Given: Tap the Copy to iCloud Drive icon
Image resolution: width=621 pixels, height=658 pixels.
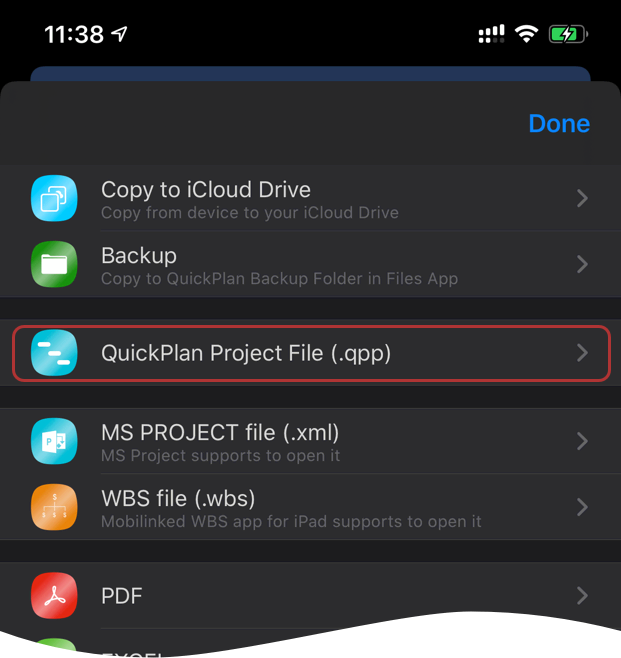Looking at the screenshot, I should tap(54, 198).
